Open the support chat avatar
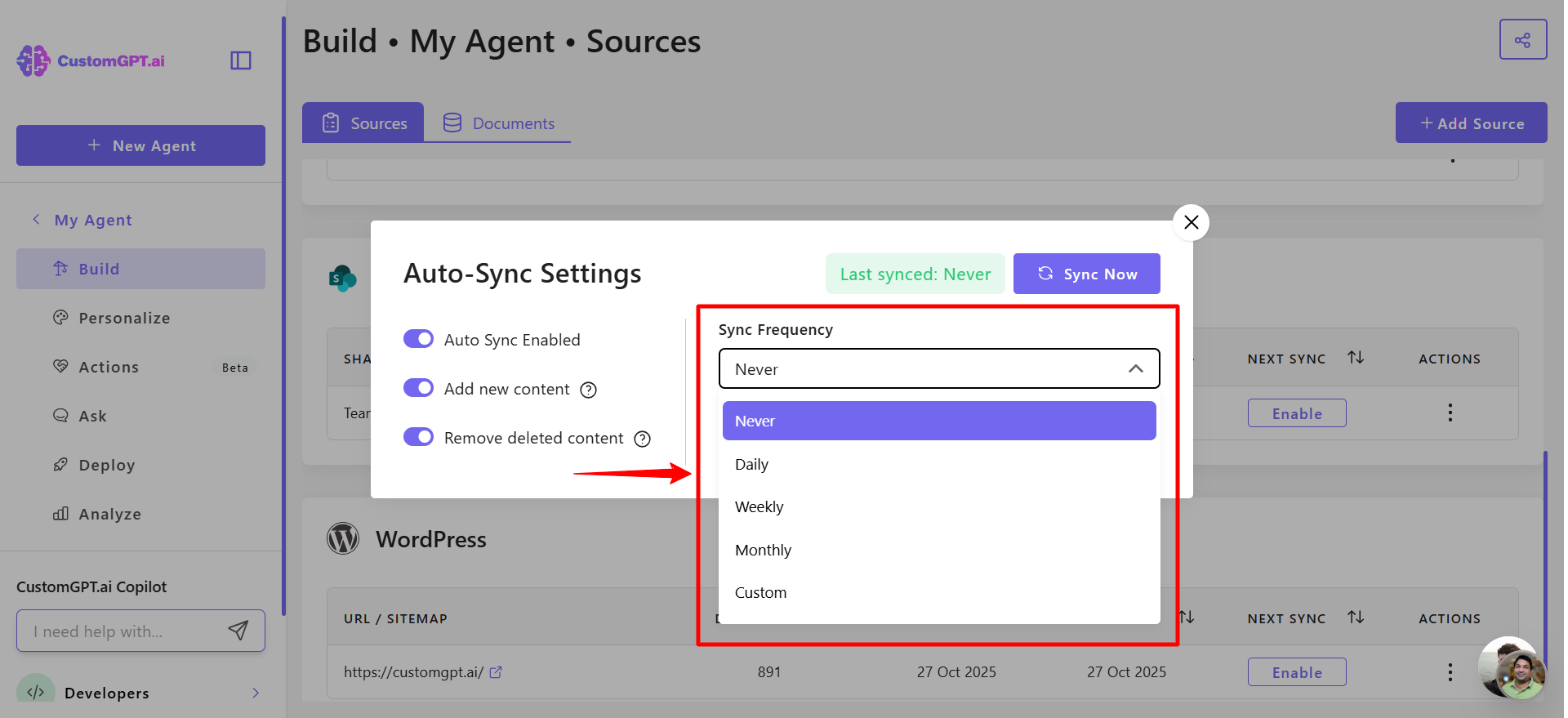Viewport: 1568px width, 718px height. (x=1511, y=668)
